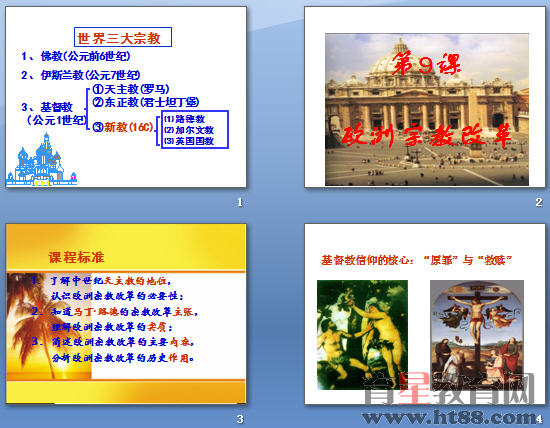Screen dimensions: 550x428
Task: Click the slide number 3 label
Action: [240, 419]
